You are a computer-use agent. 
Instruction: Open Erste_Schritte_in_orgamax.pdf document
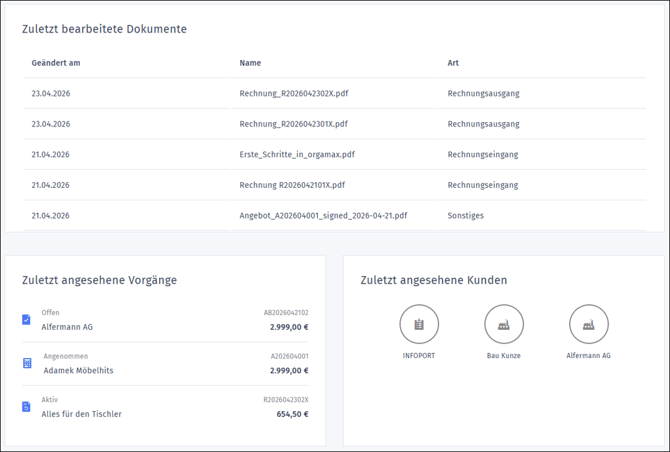click(297, 155)
